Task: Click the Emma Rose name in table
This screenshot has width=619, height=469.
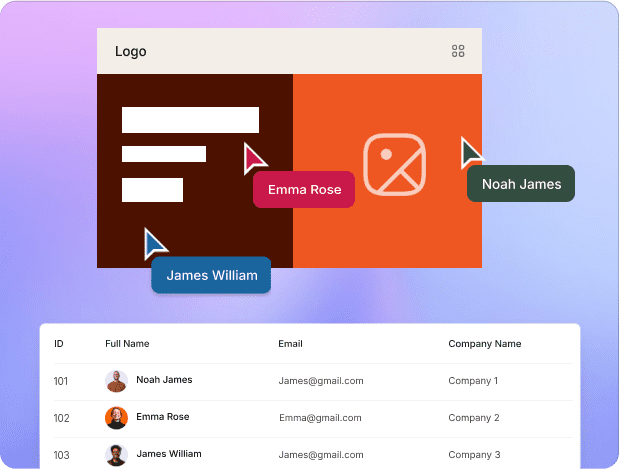Action: [x=163, y=416]
